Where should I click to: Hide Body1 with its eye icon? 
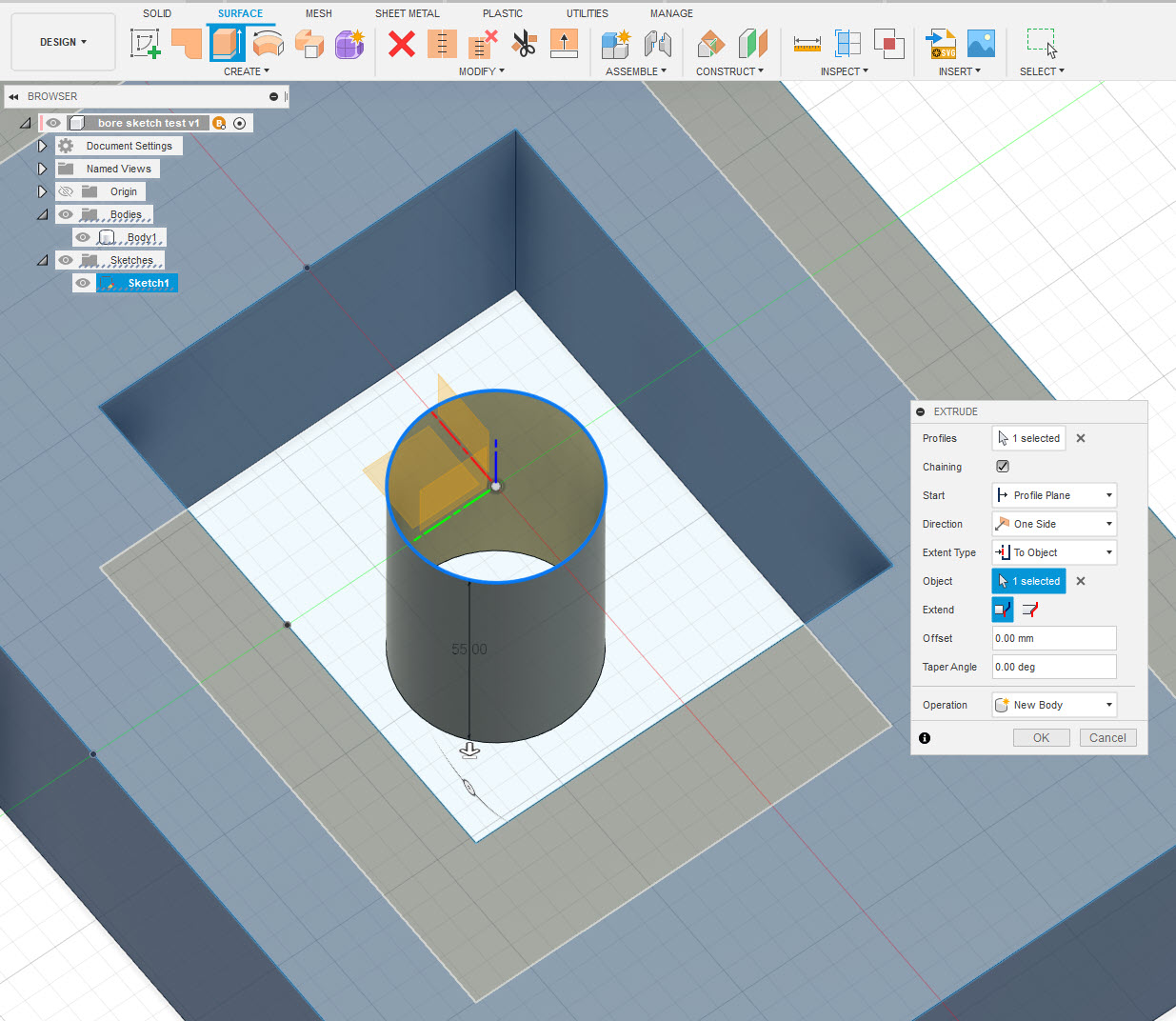(83, 237)
